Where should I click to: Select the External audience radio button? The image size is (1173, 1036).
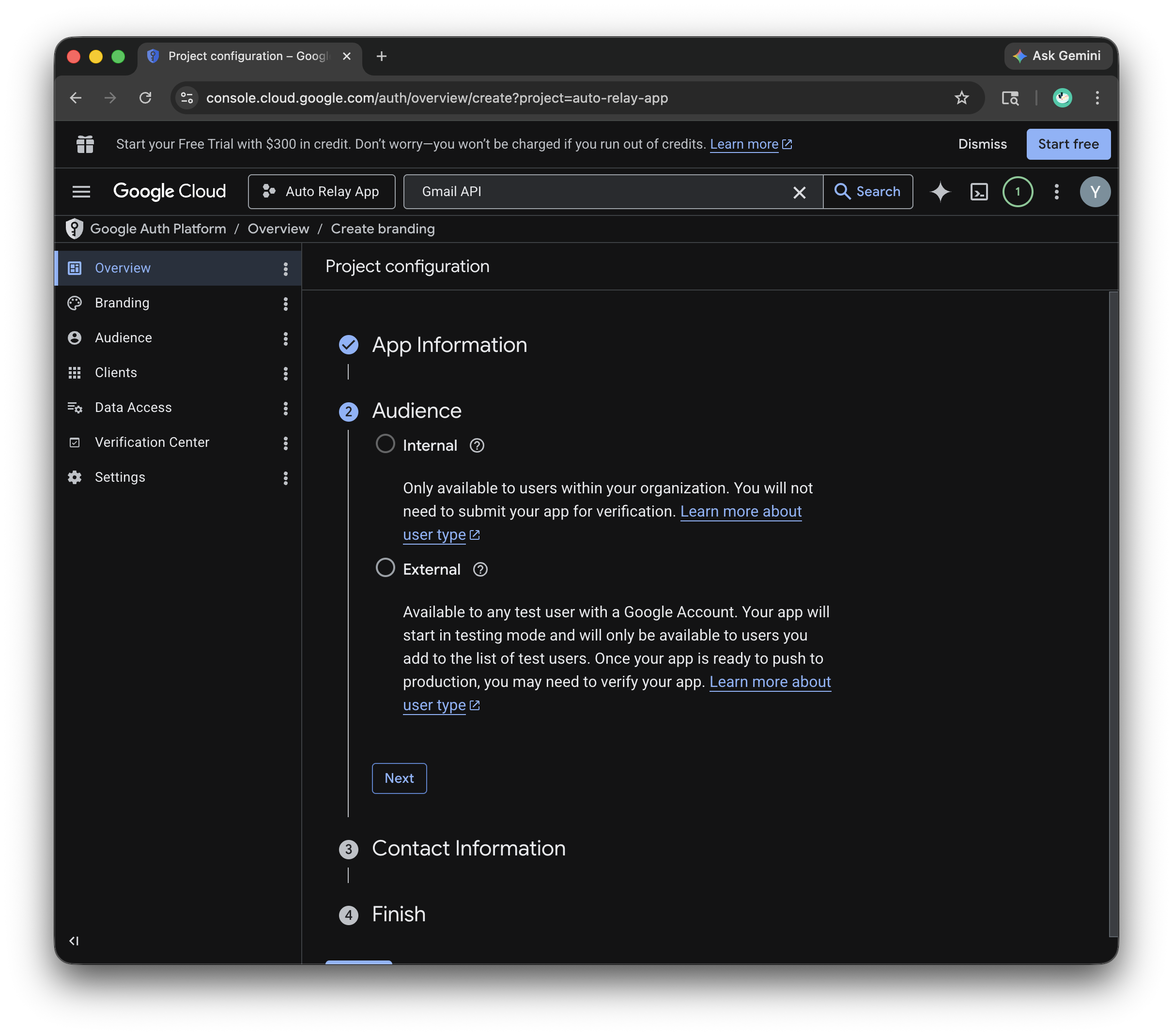pos(385,568)
